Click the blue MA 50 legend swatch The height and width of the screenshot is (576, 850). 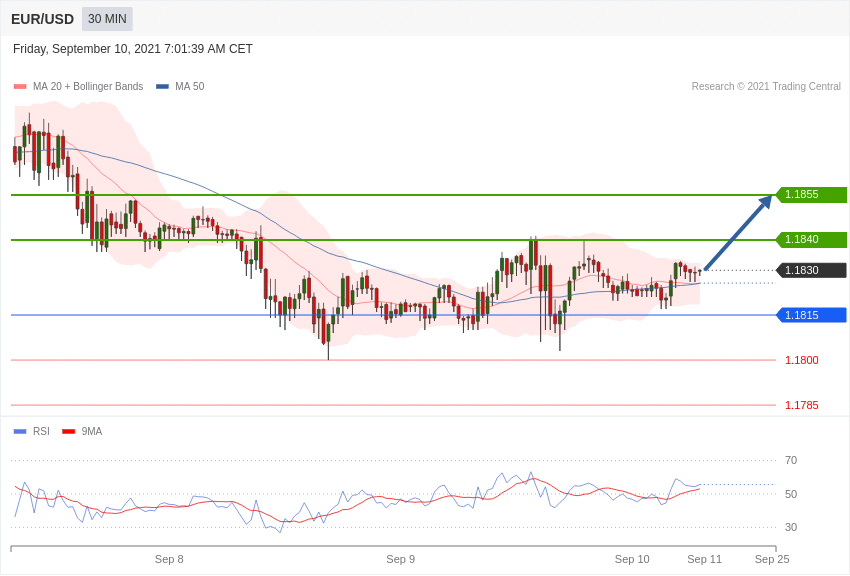click(162, 87)
